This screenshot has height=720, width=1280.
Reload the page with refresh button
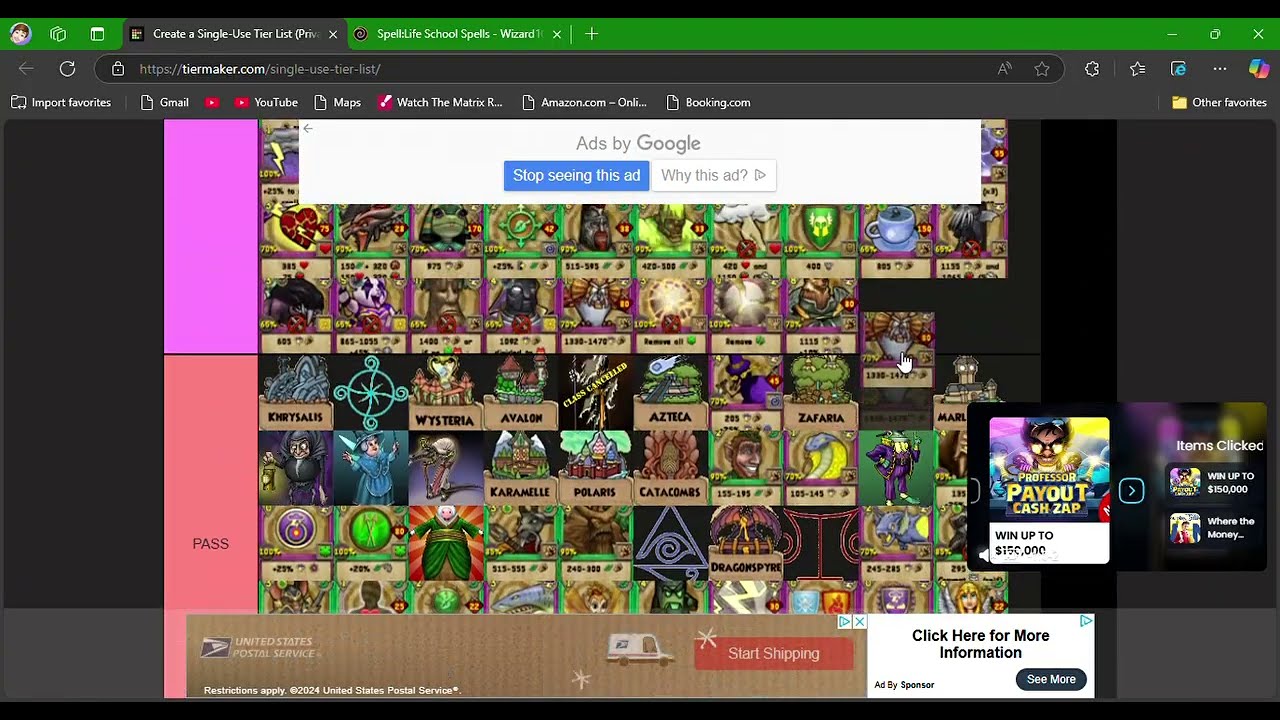[67, 69]
